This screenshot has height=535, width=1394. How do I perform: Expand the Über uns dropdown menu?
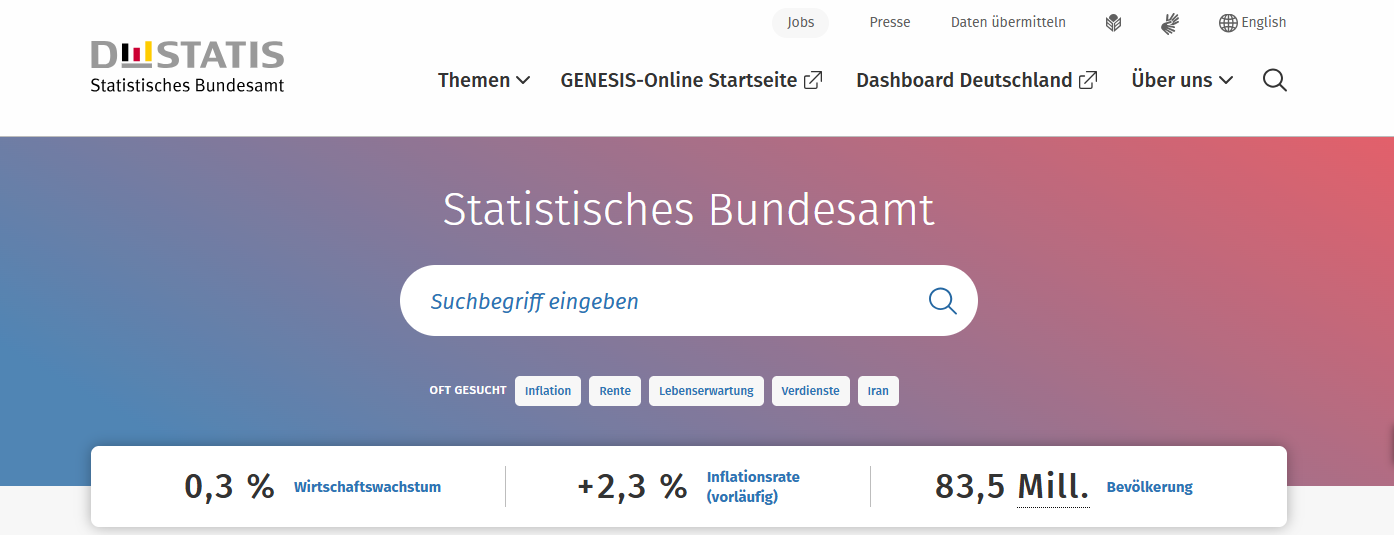coord(1182,80)
